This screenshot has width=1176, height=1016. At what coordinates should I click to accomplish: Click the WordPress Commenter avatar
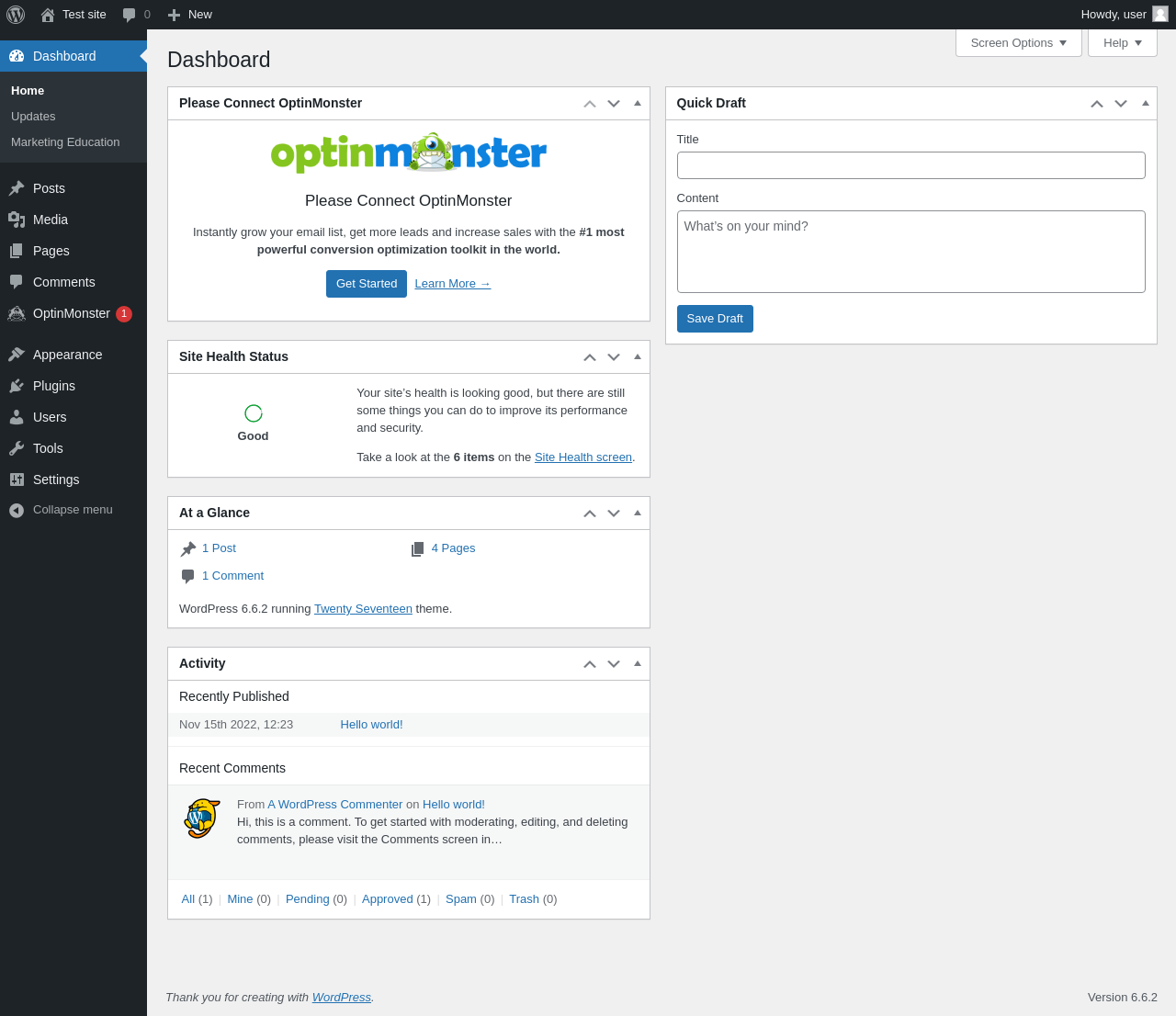coord(202,818)
